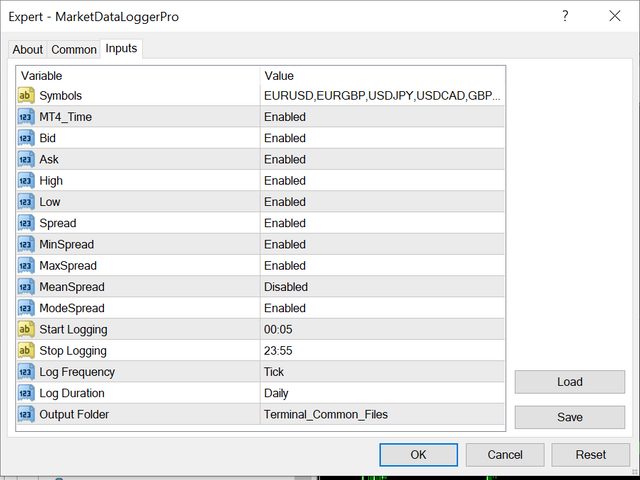
Task: Load a preset with the Load button
Action: pyautogui.click(x=570, y=382)
